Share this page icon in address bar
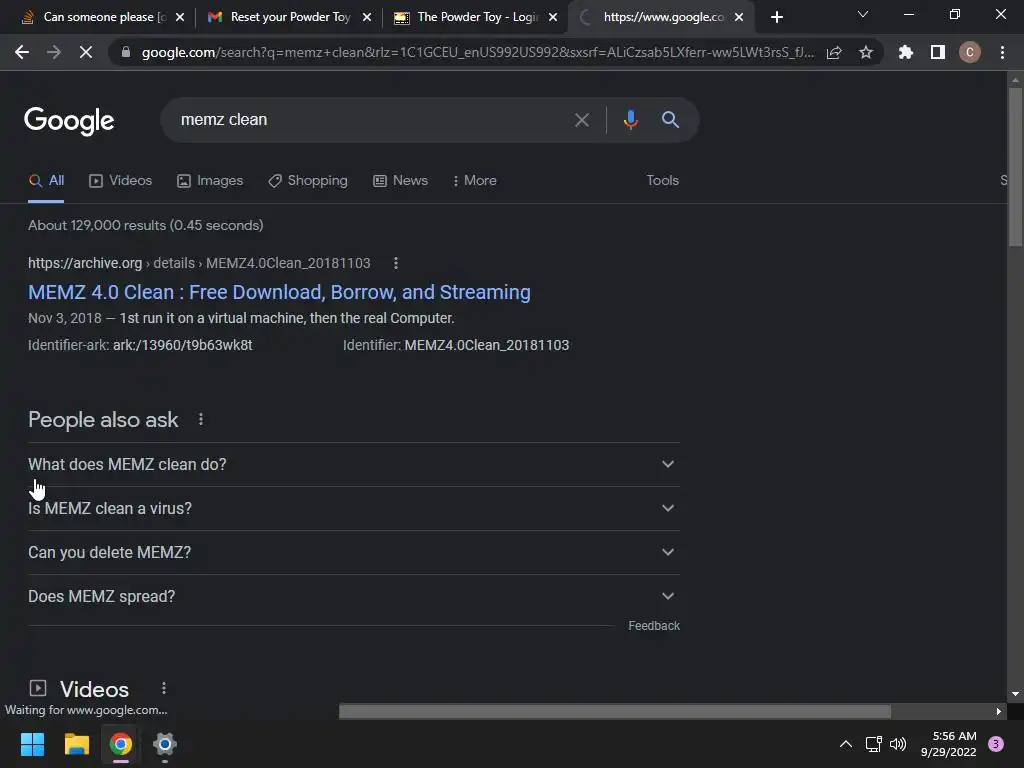Viewport: 1024px width, 768px height. [x=834, y=52]
